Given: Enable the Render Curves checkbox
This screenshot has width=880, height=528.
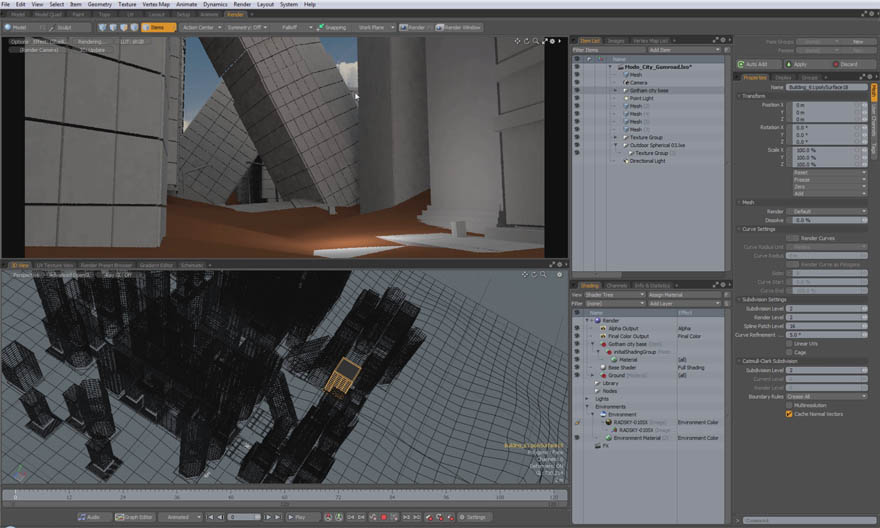Looking at the screenshot, I should coord(792,238).
